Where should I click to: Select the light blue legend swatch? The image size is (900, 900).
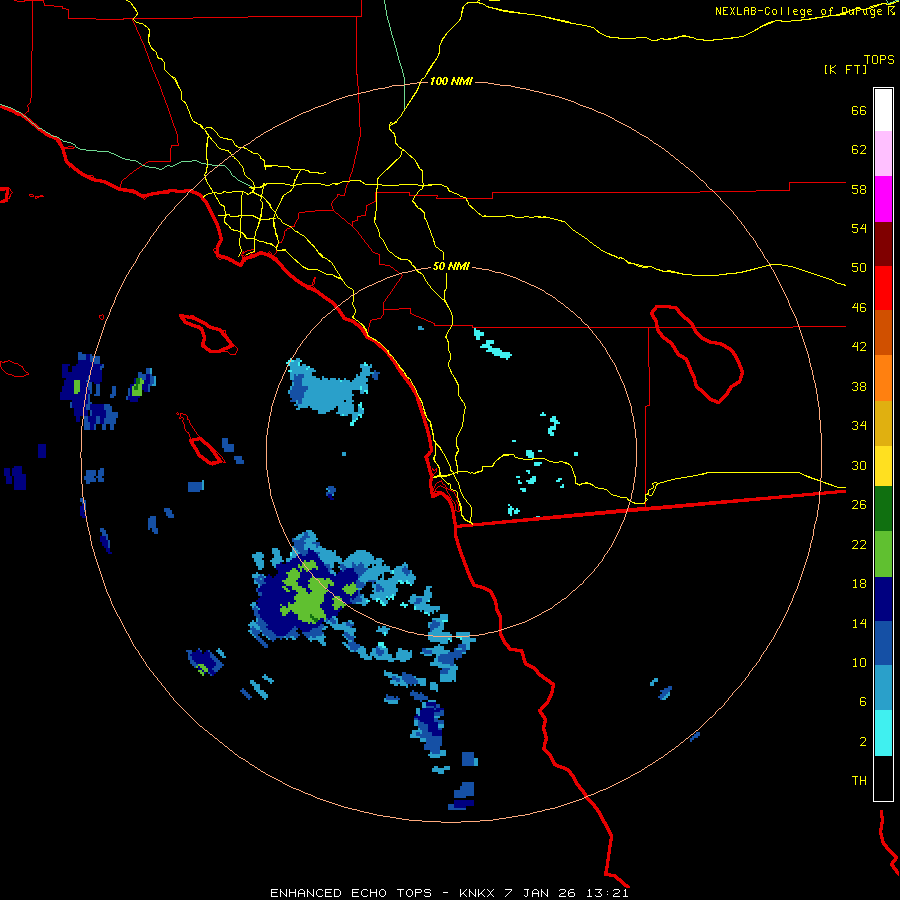pos(883,688)
